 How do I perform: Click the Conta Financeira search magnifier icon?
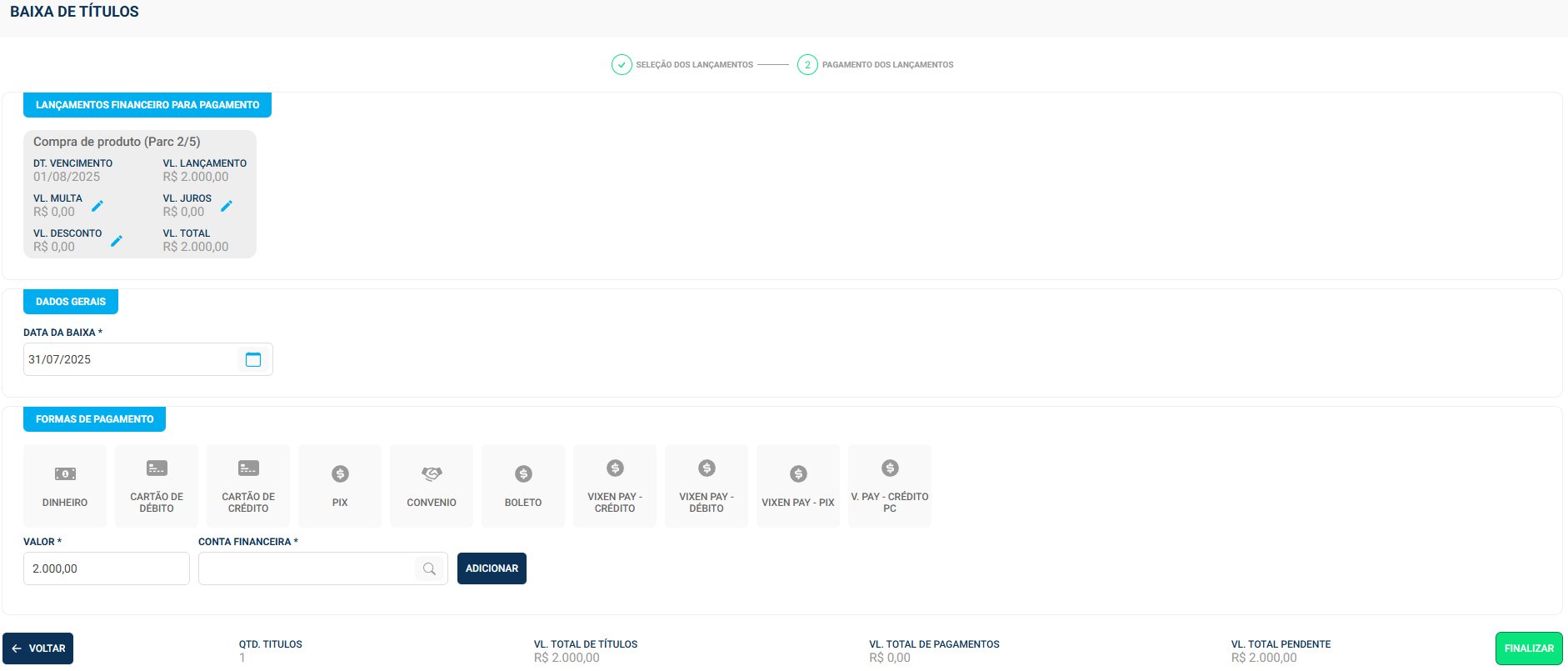(x=429, y=568)
